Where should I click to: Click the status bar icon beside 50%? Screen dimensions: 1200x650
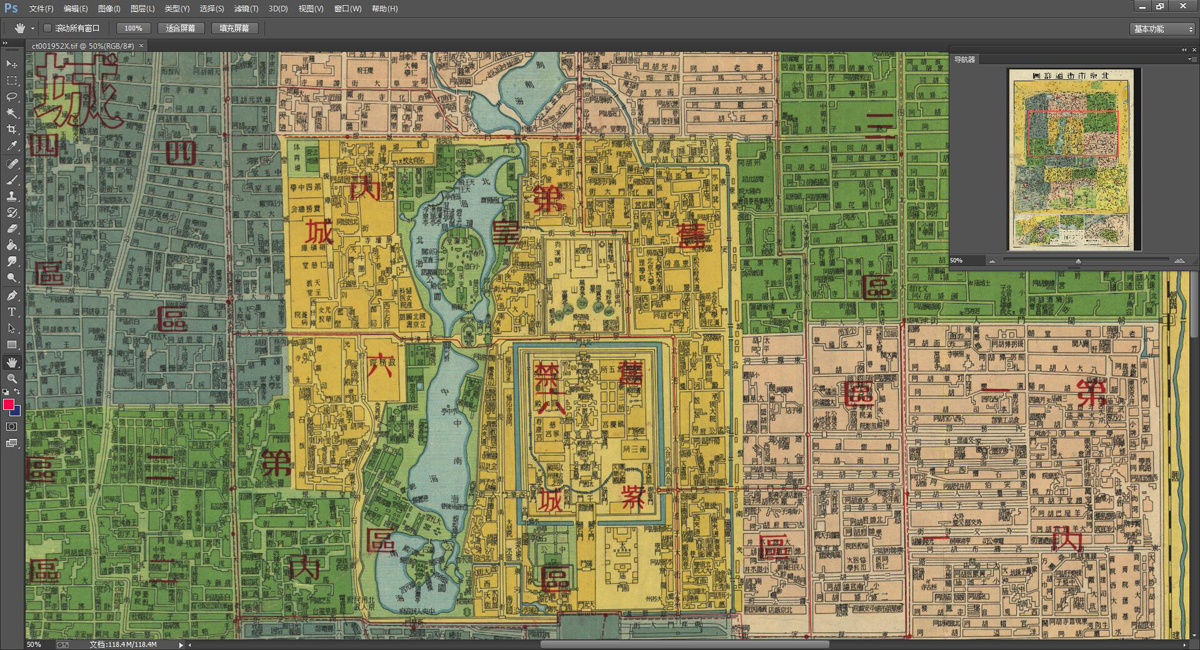tap(63, 645)
